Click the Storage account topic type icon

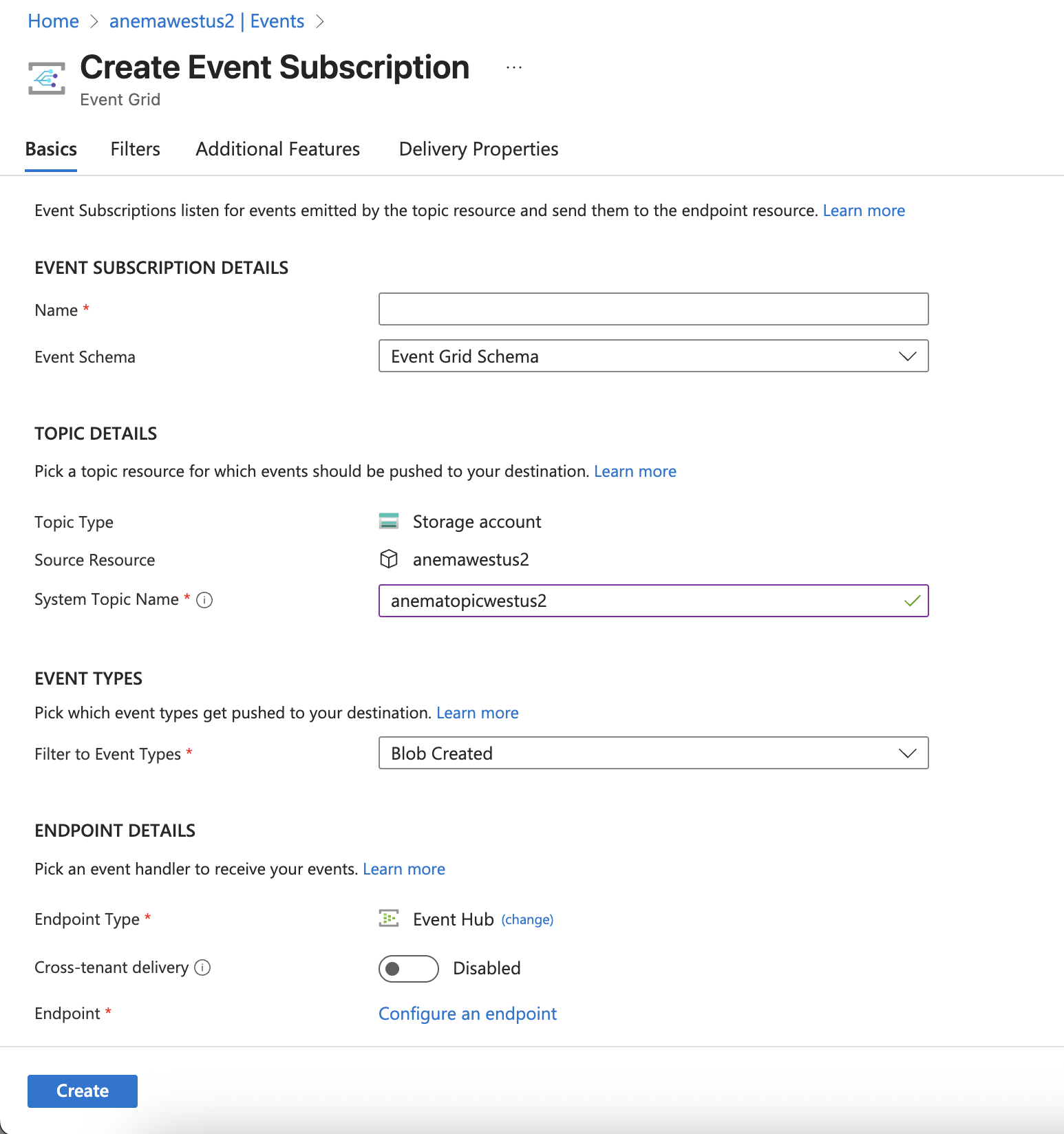pos(389,522)
